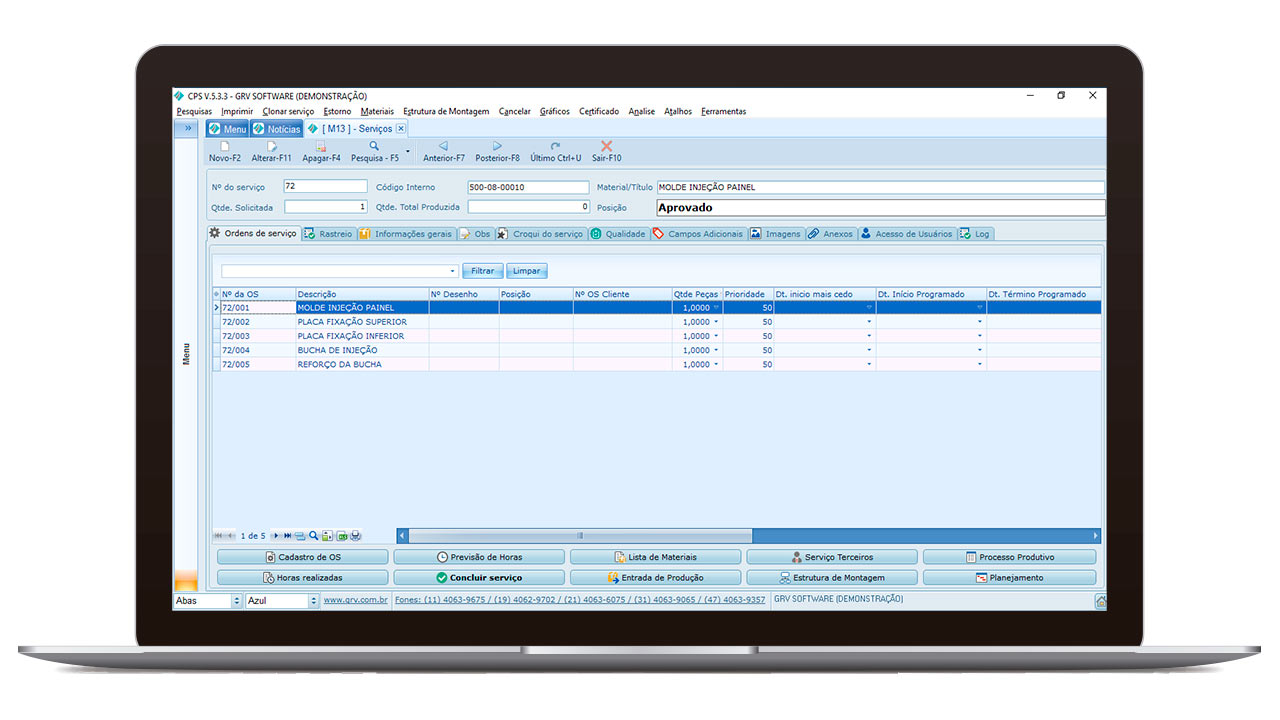
Task: Click the Excel export icon in grid navigator
Action: pyautogui.click(x=341, y=536)
